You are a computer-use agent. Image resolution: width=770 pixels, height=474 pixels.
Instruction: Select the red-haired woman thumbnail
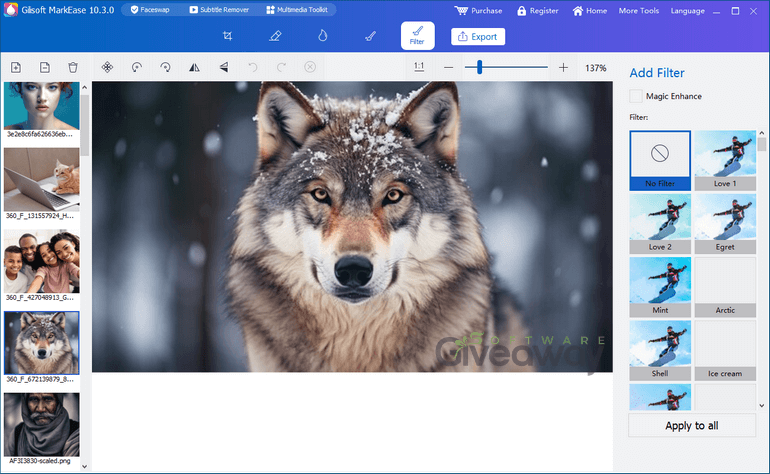point(42,106)
